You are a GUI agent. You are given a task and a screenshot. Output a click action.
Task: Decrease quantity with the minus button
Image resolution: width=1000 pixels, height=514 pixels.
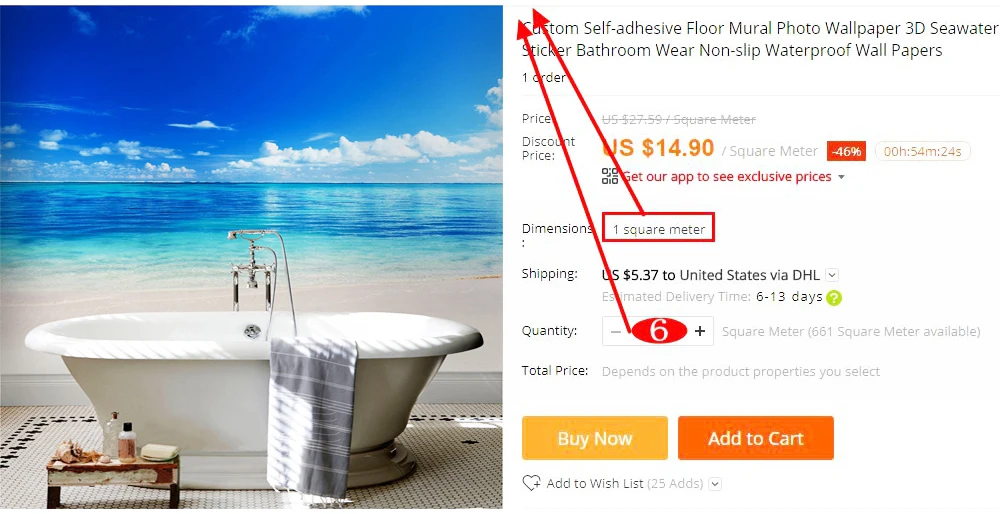615,332
